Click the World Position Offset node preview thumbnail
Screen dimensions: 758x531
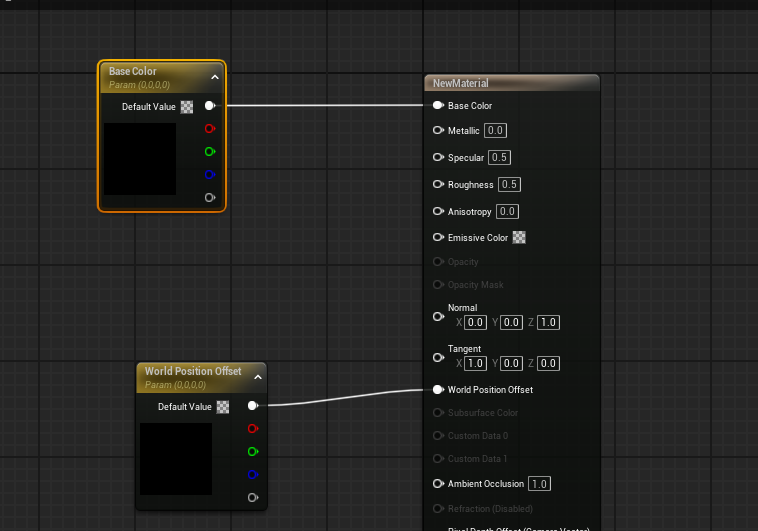176,459
